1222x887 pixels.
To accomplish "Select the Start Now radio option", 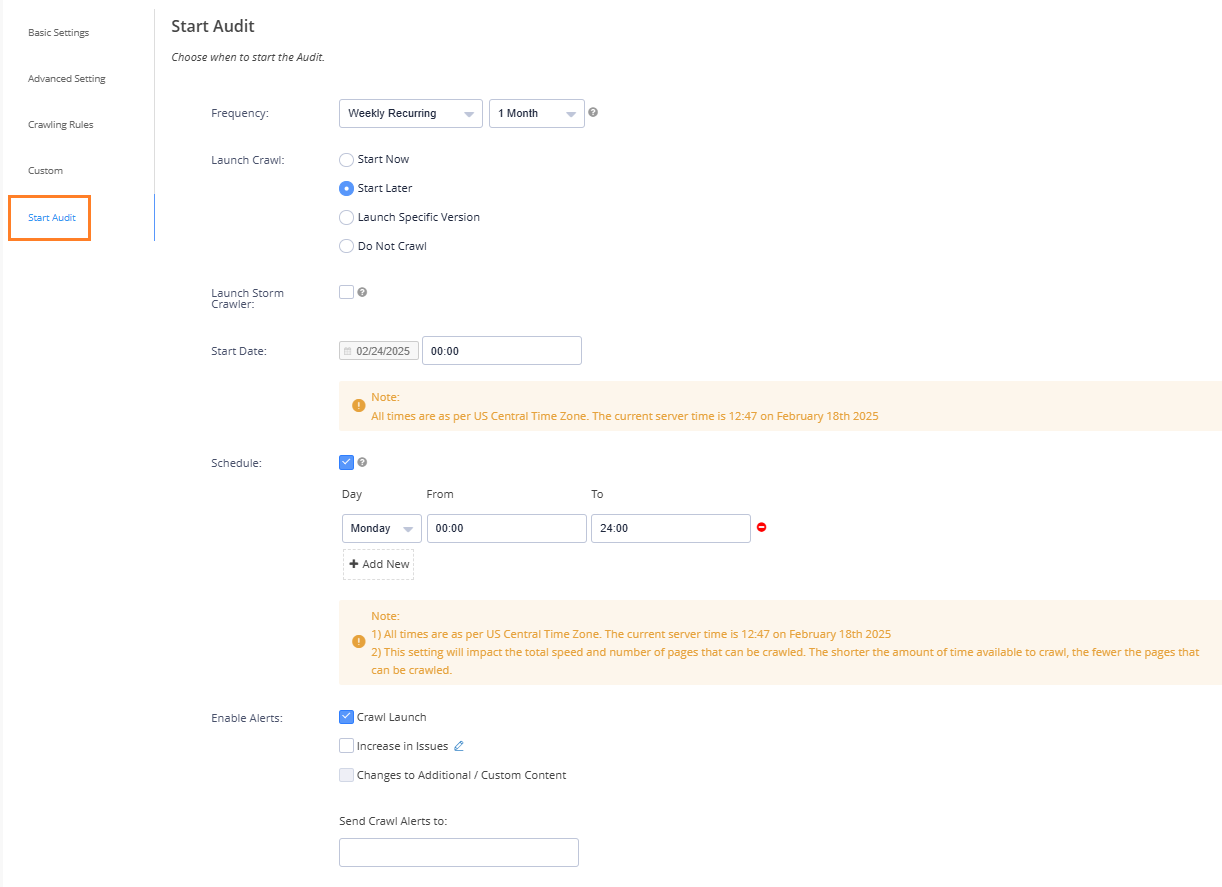I will pos(347,159).
